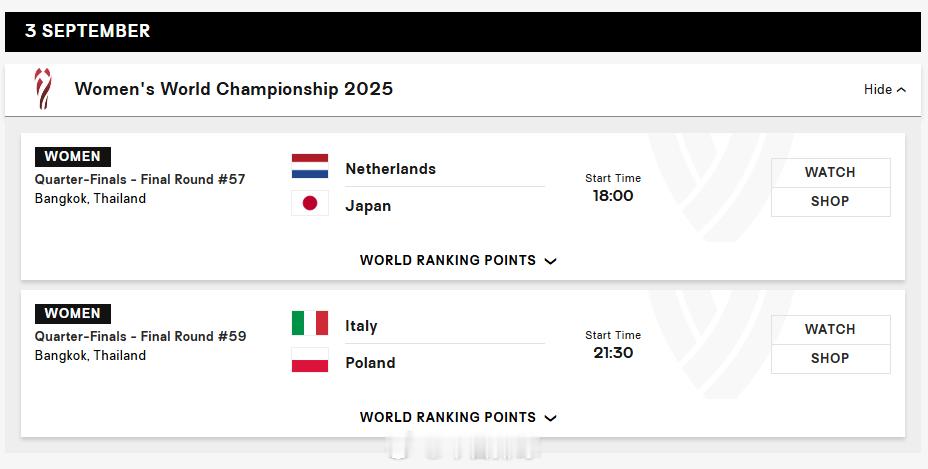Open Quarter-Finals Final Round #57 details
Image resolution: width=928 pixels, height=469 pixels.
(140, 179)
